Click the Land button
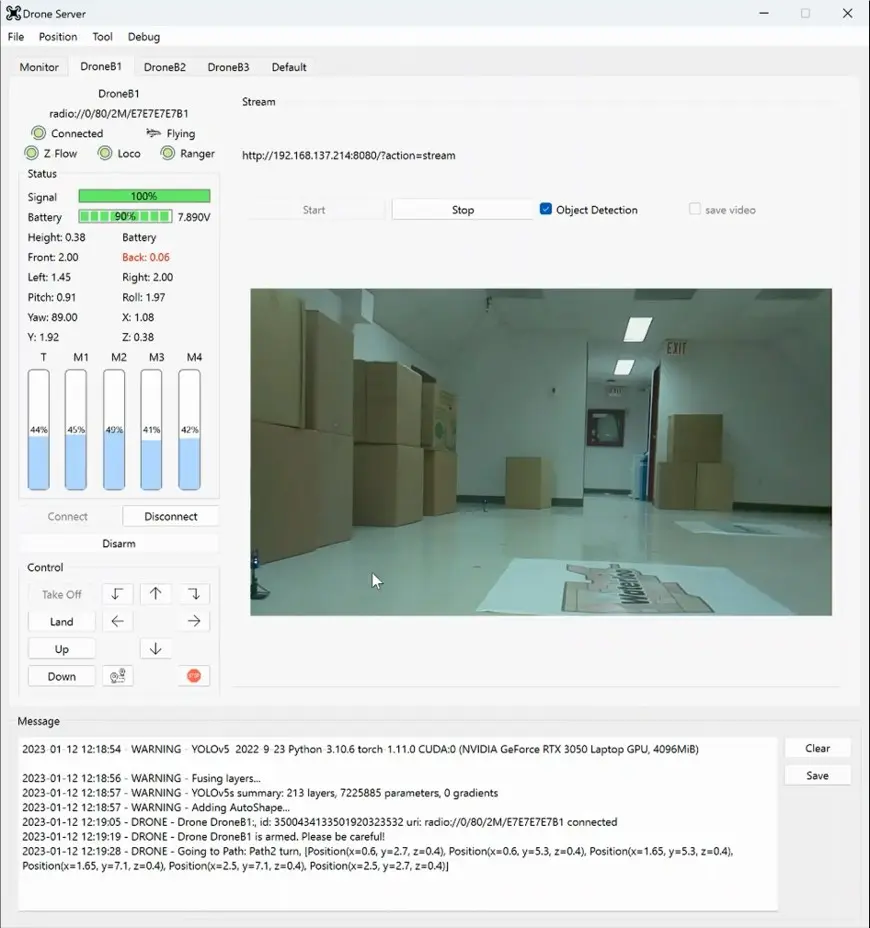Image resolution: width=870 pixels, height=928 pixels. 60,620
